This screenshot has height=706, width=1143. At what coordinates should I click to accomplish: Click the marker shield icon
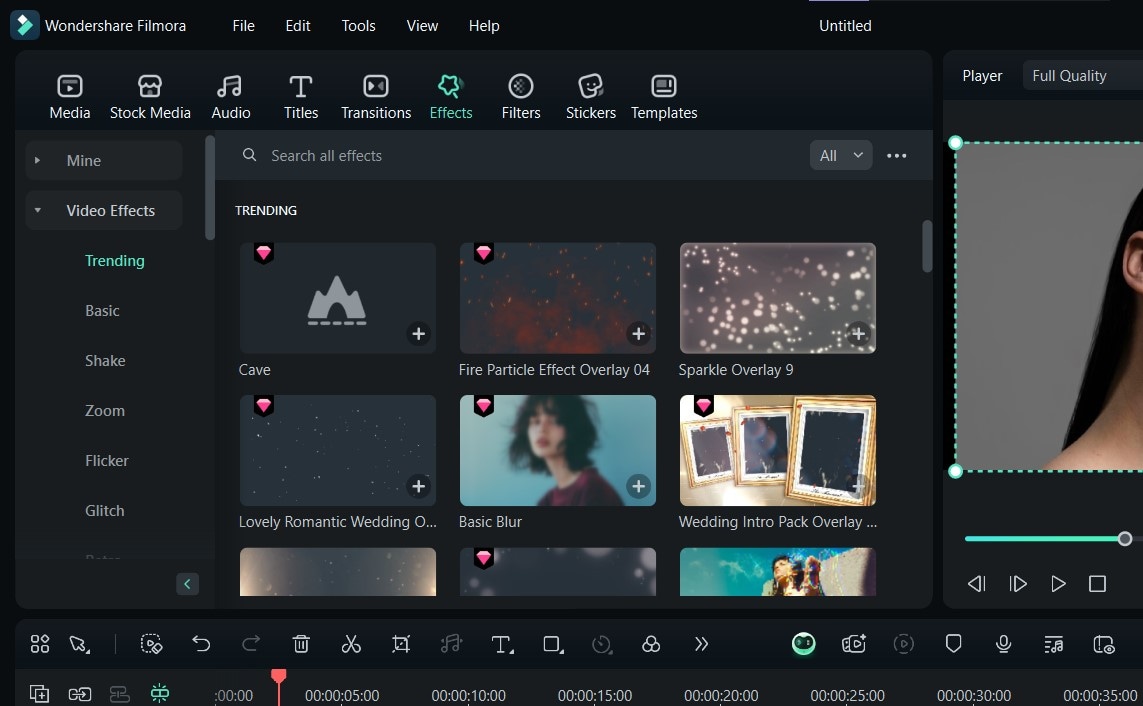(953, 644)
